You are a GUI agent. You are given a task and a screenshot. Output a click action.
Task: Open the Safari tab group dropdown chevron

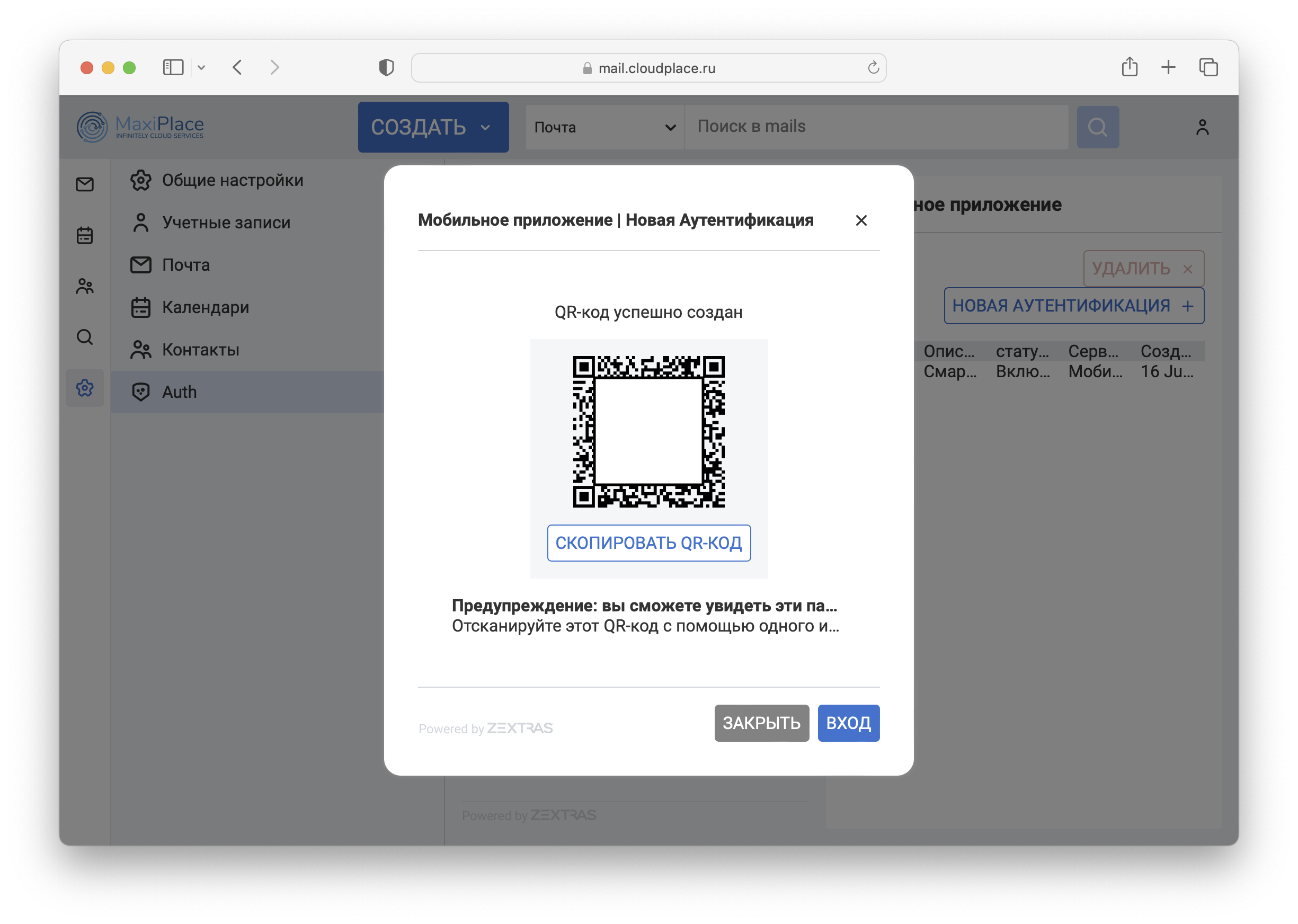(201, 68)
